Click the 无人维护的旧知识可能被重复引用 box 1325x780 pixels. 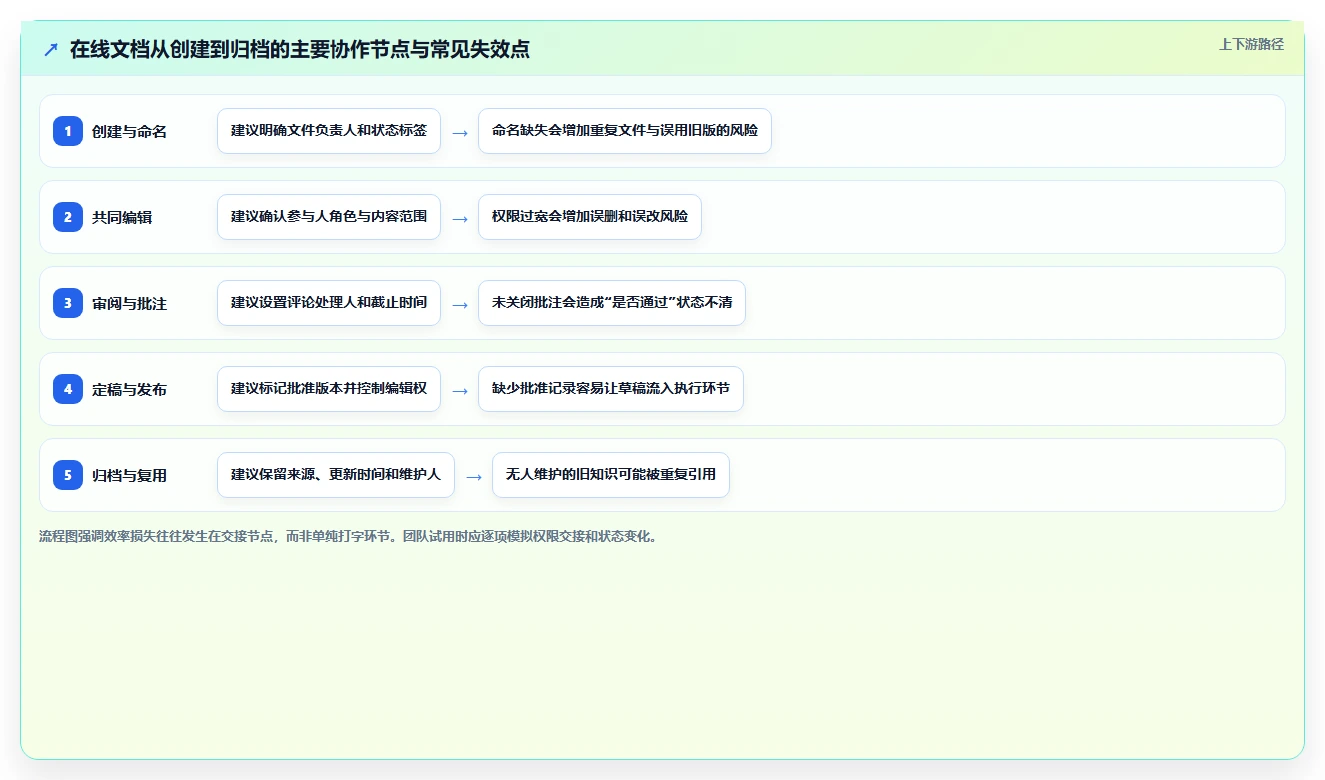(x=611, y=475)
